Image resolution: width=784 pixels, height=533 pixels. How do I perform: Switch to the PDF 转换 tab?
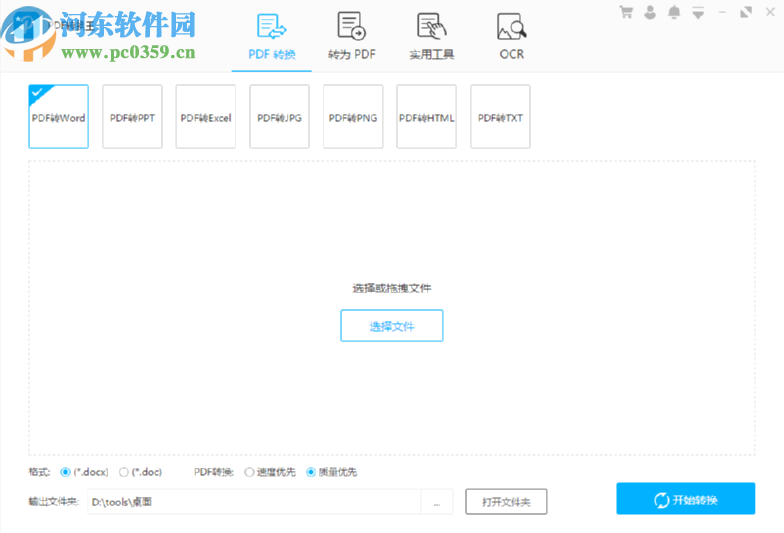click(271, 36)
